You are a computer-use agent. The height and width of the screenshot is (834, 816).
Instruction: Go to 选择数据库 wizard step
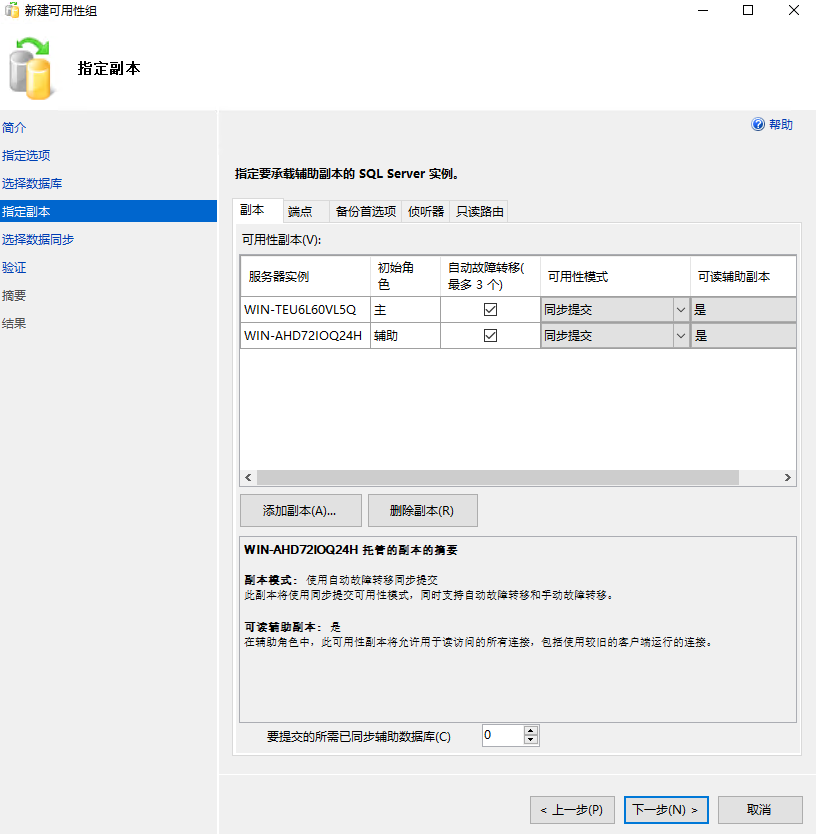(32, 184)
